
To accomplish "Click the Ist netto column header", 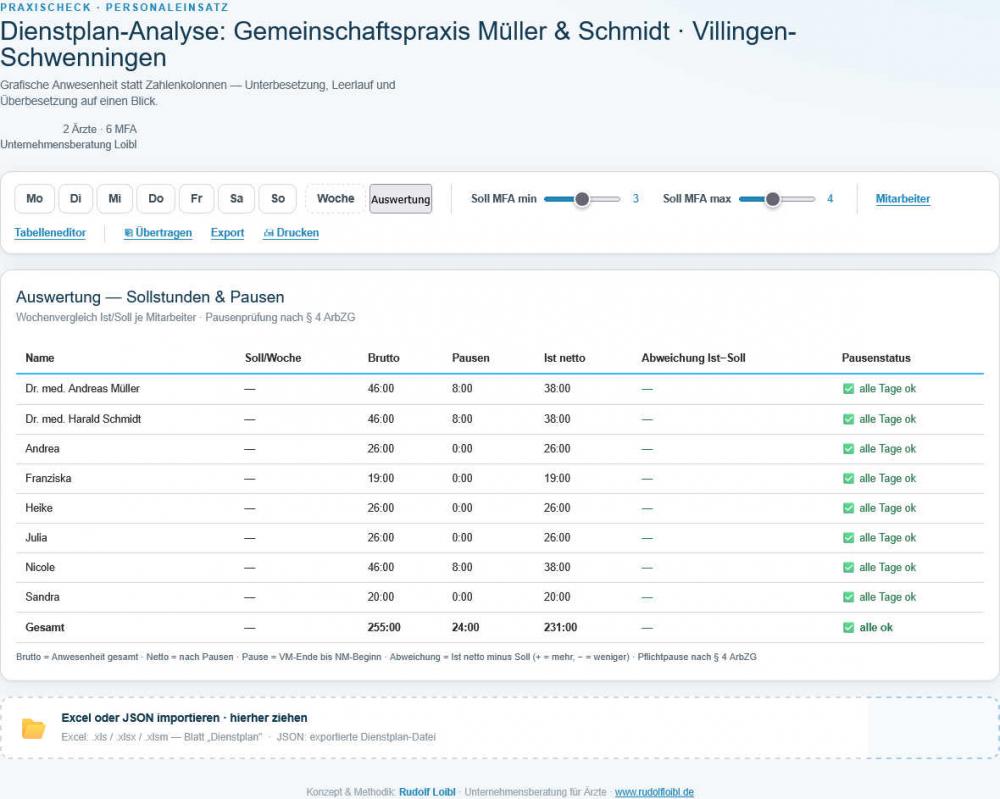I will pos(564,358).
